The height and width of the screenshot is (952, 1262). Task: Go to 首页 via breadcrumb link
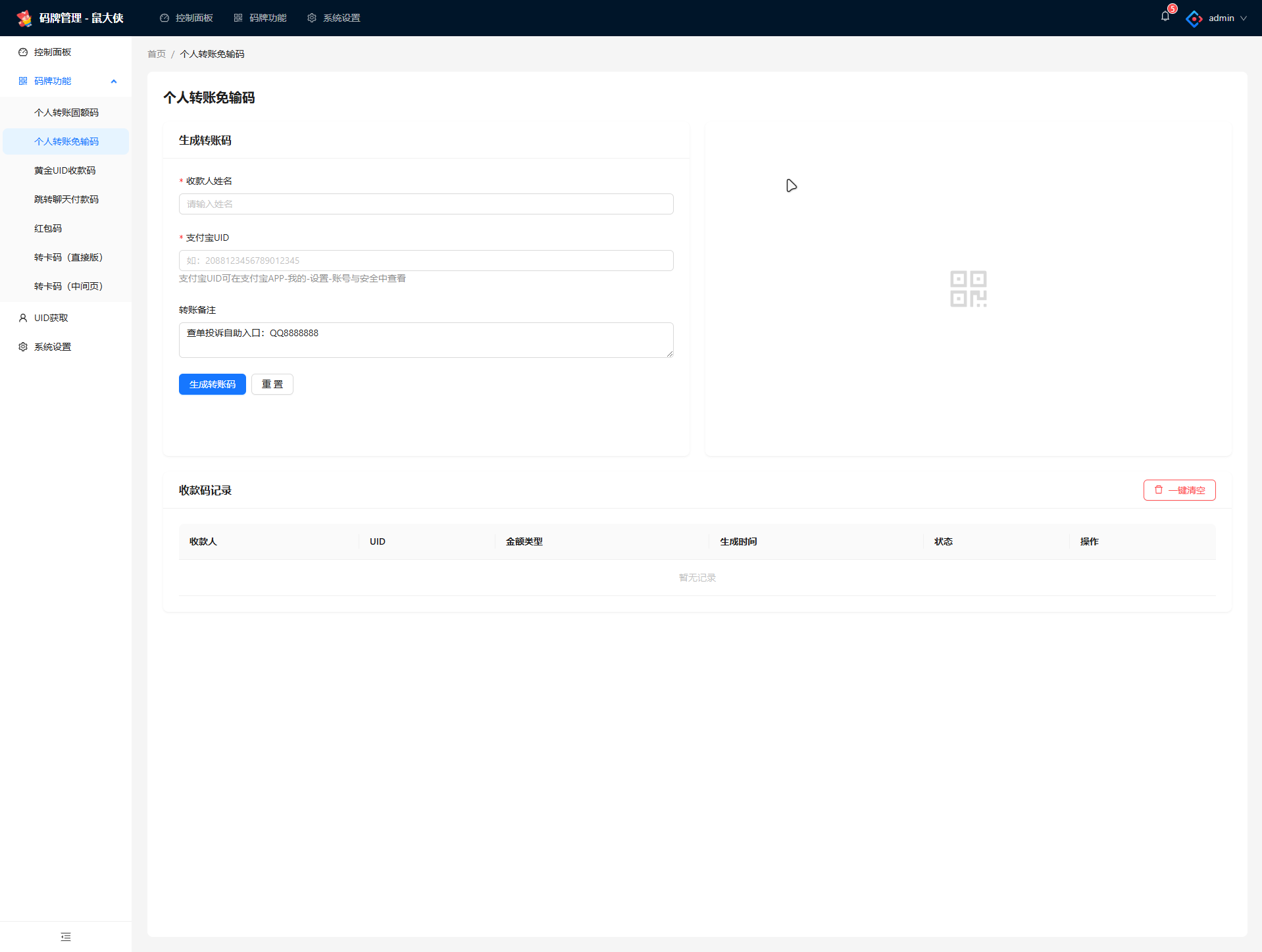(x=157, y=54)
